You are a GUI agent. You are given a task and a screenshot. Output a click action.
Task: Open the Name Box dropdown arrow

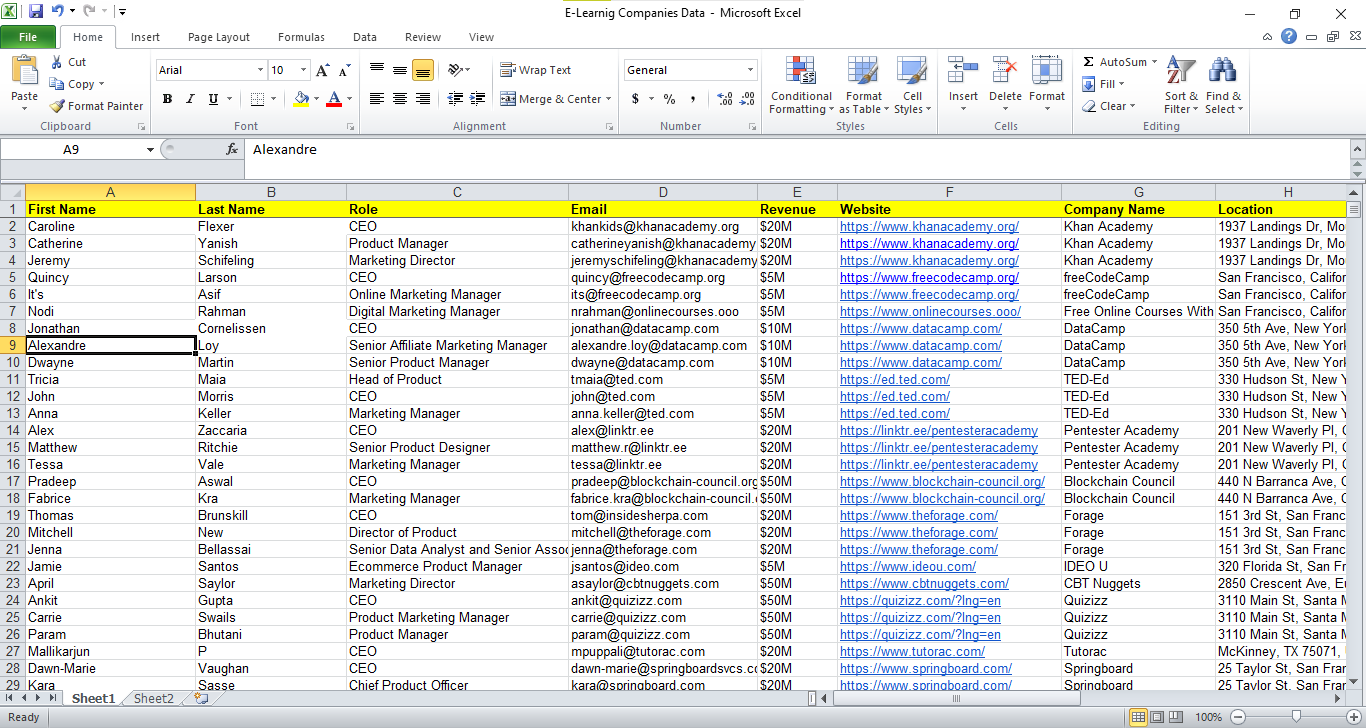click(x=150, y=150)
